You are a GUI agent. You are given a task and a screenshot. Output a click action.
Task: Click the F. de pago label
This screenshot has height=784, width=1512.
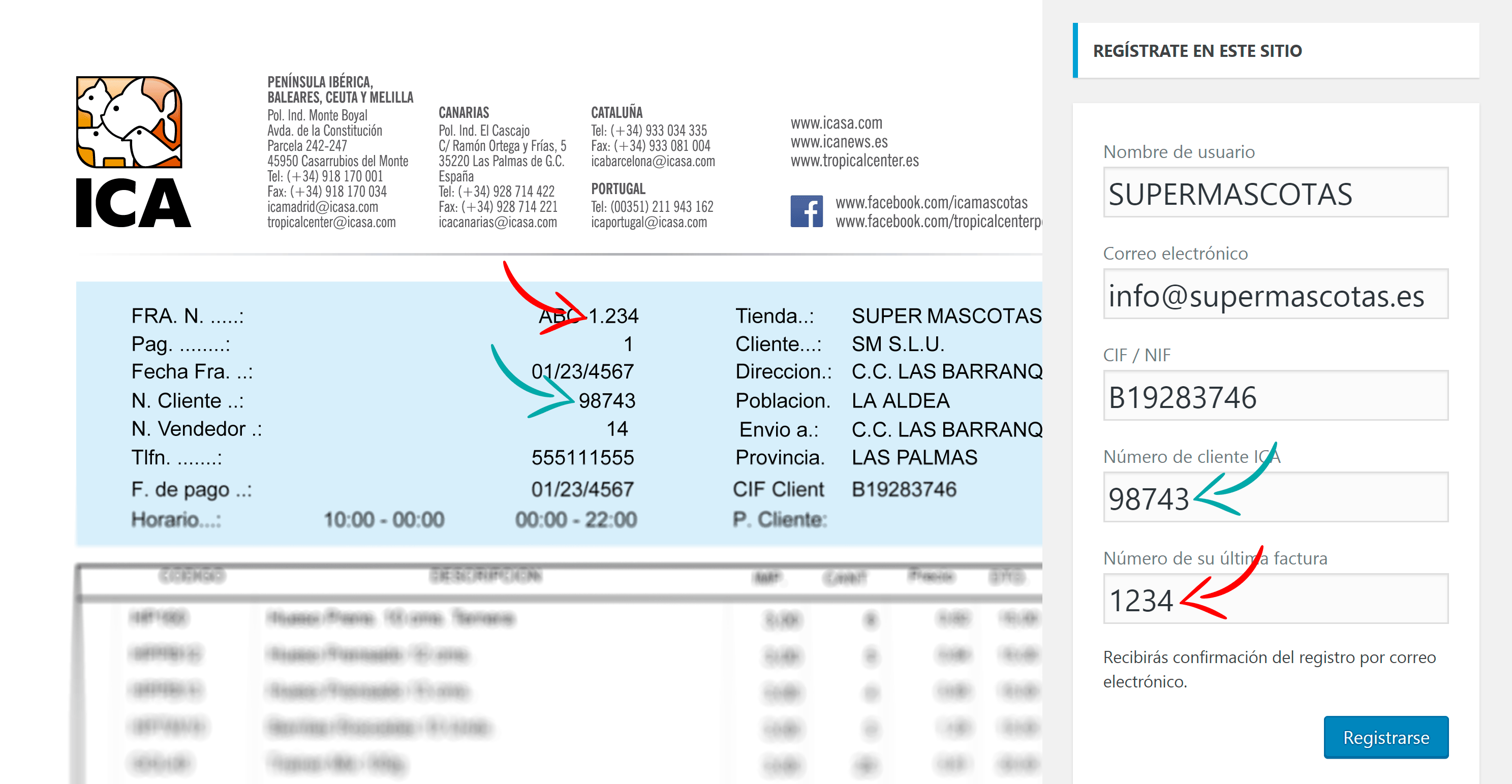point(191,489)
